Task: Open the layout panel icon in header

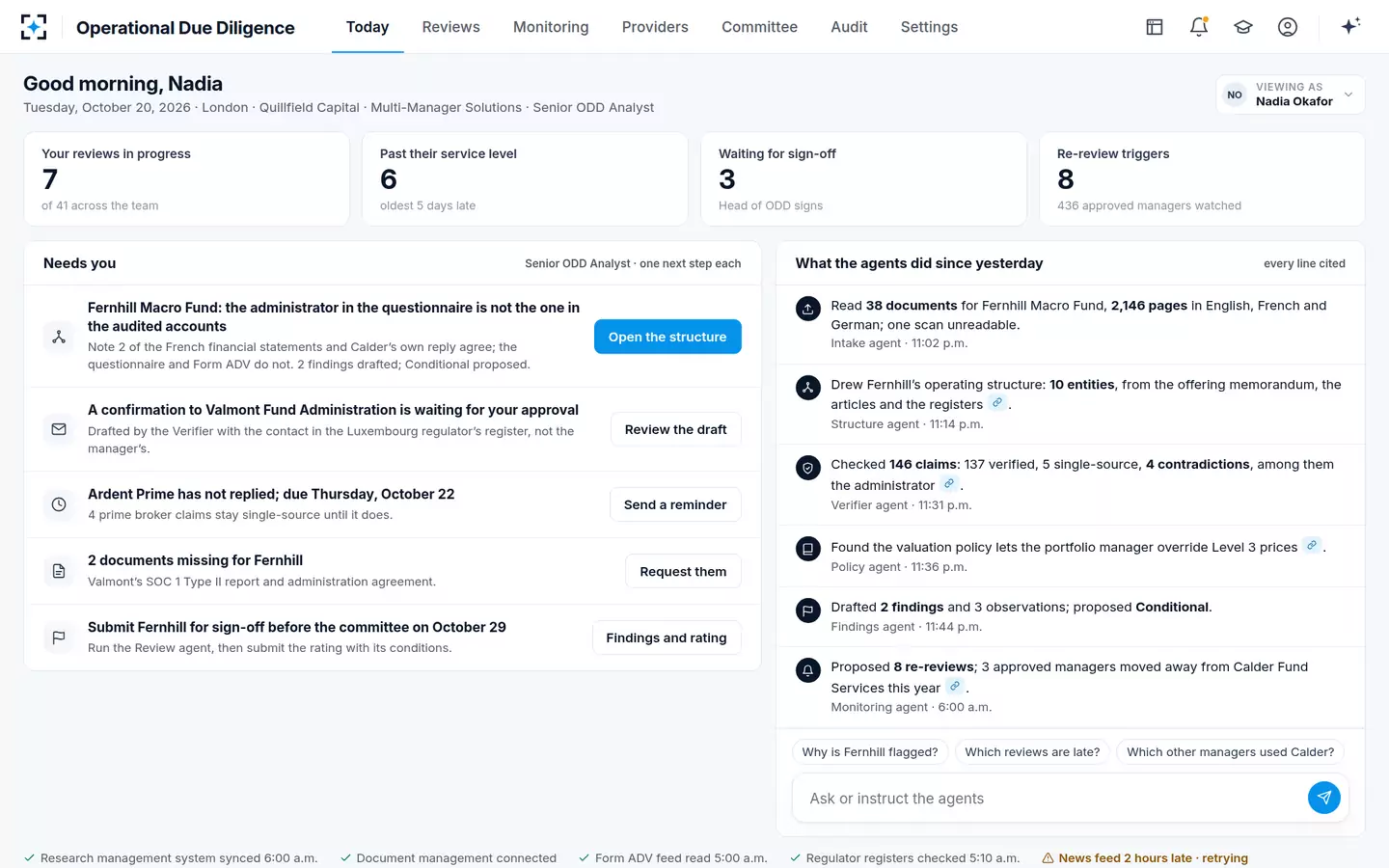Action: [1155, 27]
